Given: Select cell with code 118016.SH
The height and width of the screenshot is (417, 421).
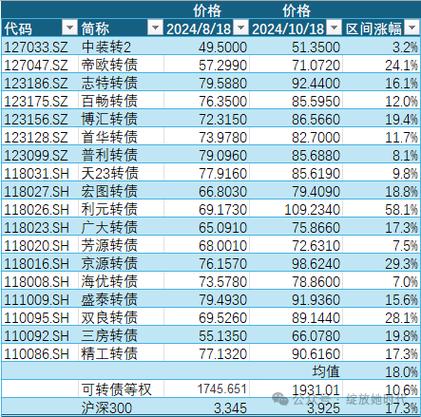Looking at the screenshot, I should coord(40,263).
